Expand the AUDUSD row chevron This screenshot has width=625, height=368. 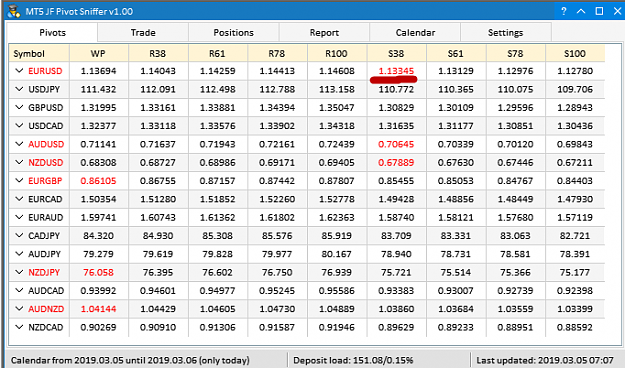(19, 144)
